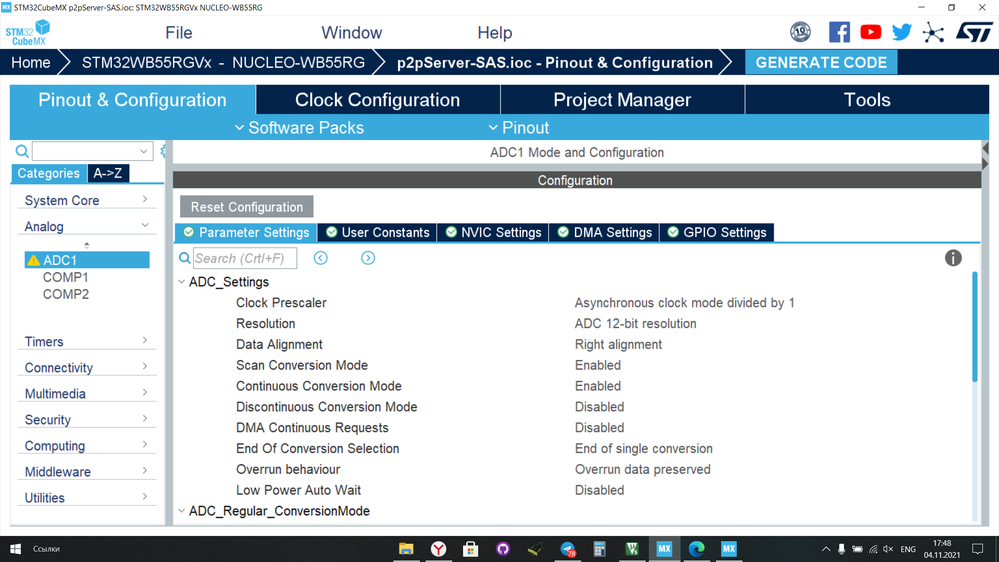Switch to the Project Manager tab
999x562 pixels.
[x=622, y=100]
